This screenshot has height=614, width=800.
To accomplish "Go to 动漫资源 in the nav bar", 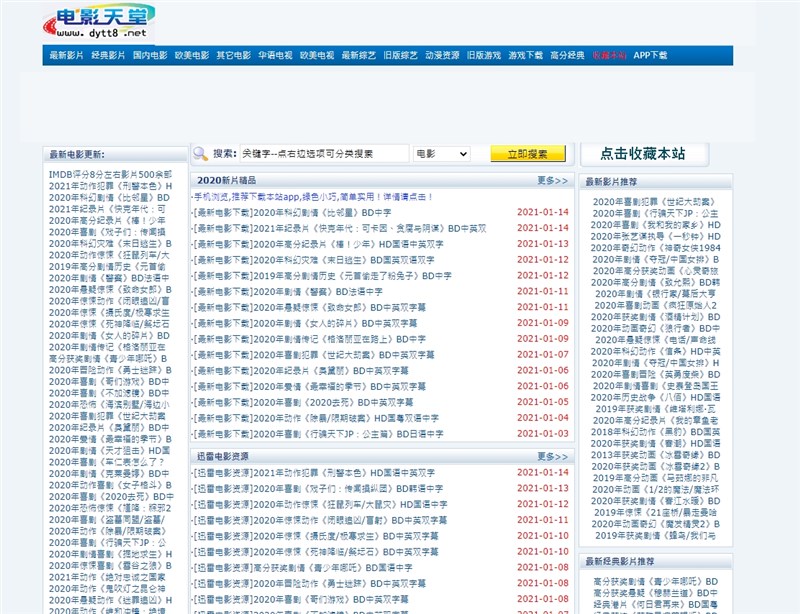I will tap(442, 55).
